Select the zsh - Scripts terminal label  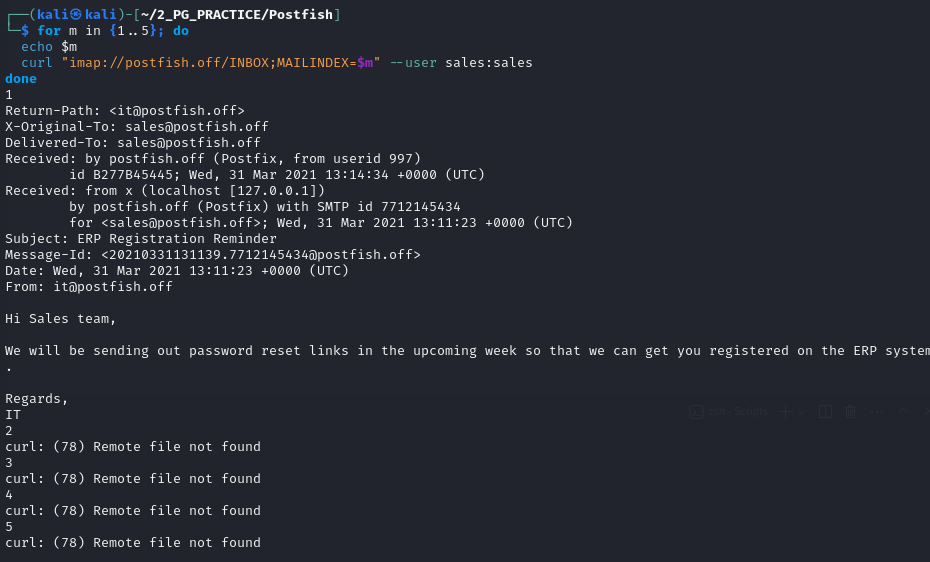pyautogui.click(x=738, y=411)
